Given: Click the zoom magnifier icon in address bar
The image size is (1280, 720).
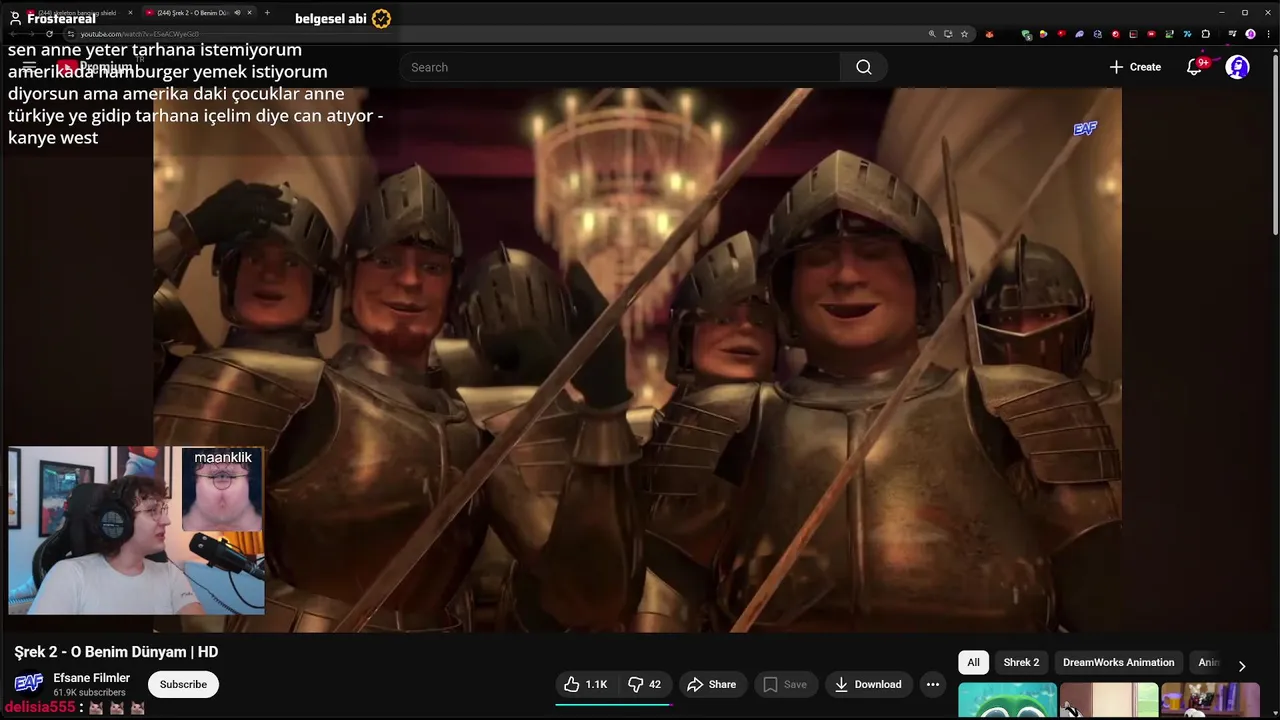Looking at the screenshot, I should [x=932, y=34].
